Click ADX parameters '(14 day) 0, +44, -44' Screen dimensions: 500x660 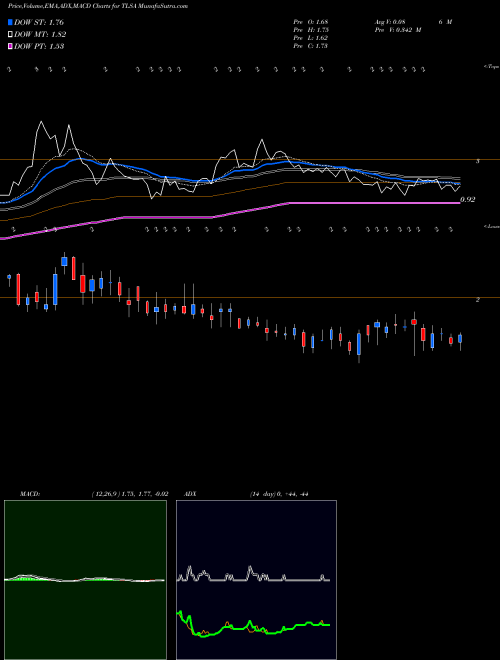click(279, 494)
